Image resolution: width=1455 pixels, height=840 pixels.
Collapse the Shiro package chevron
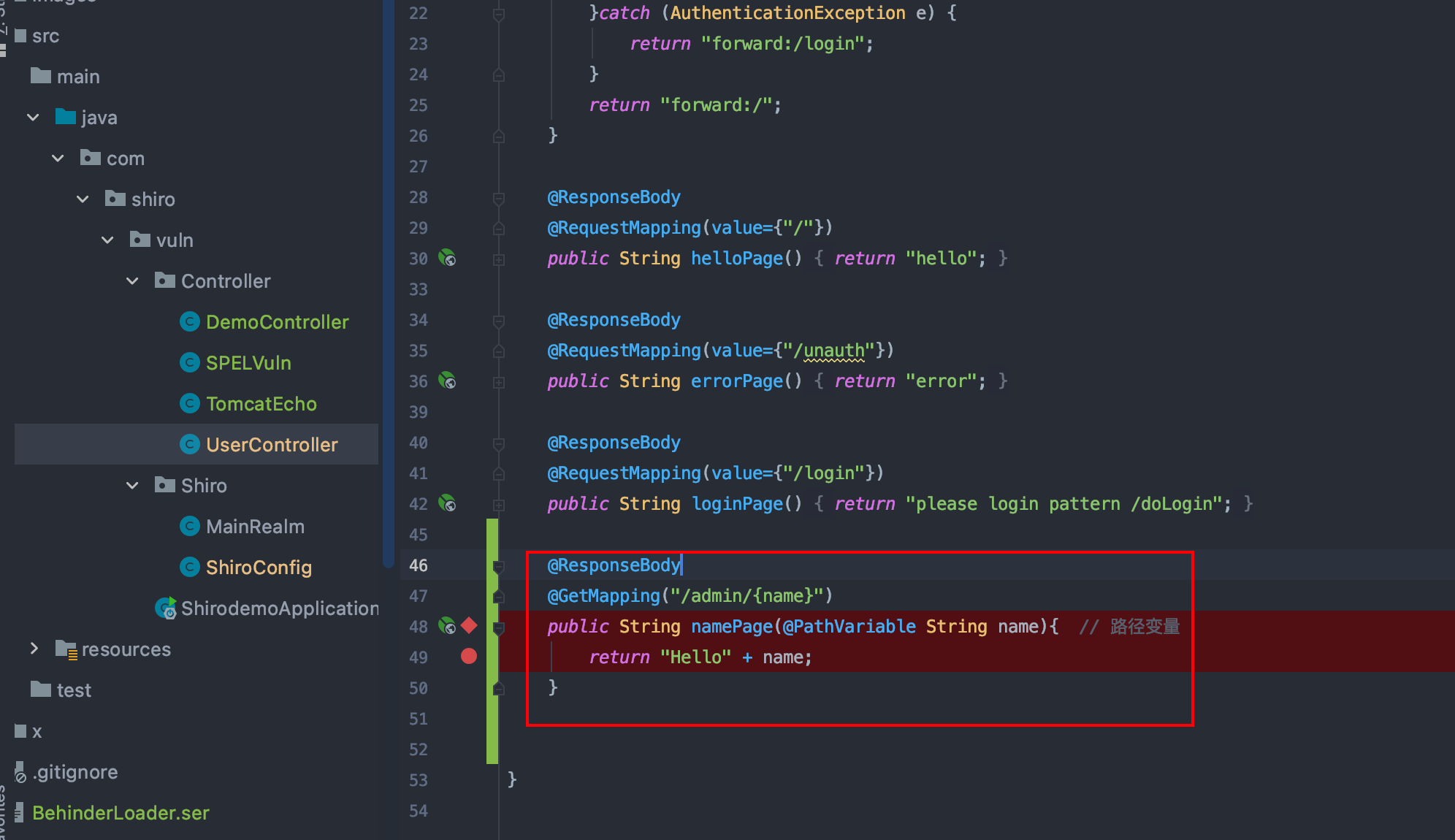tap(132, 486)
